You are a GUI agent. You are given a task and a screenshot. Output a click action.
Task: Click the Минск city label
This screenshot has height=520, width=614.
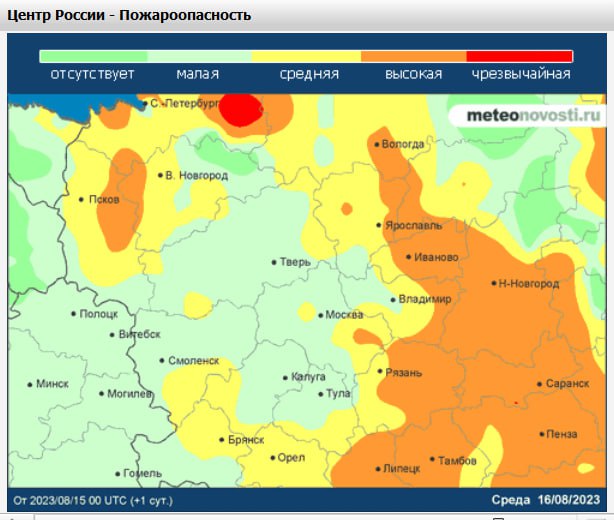coord(52,384)
